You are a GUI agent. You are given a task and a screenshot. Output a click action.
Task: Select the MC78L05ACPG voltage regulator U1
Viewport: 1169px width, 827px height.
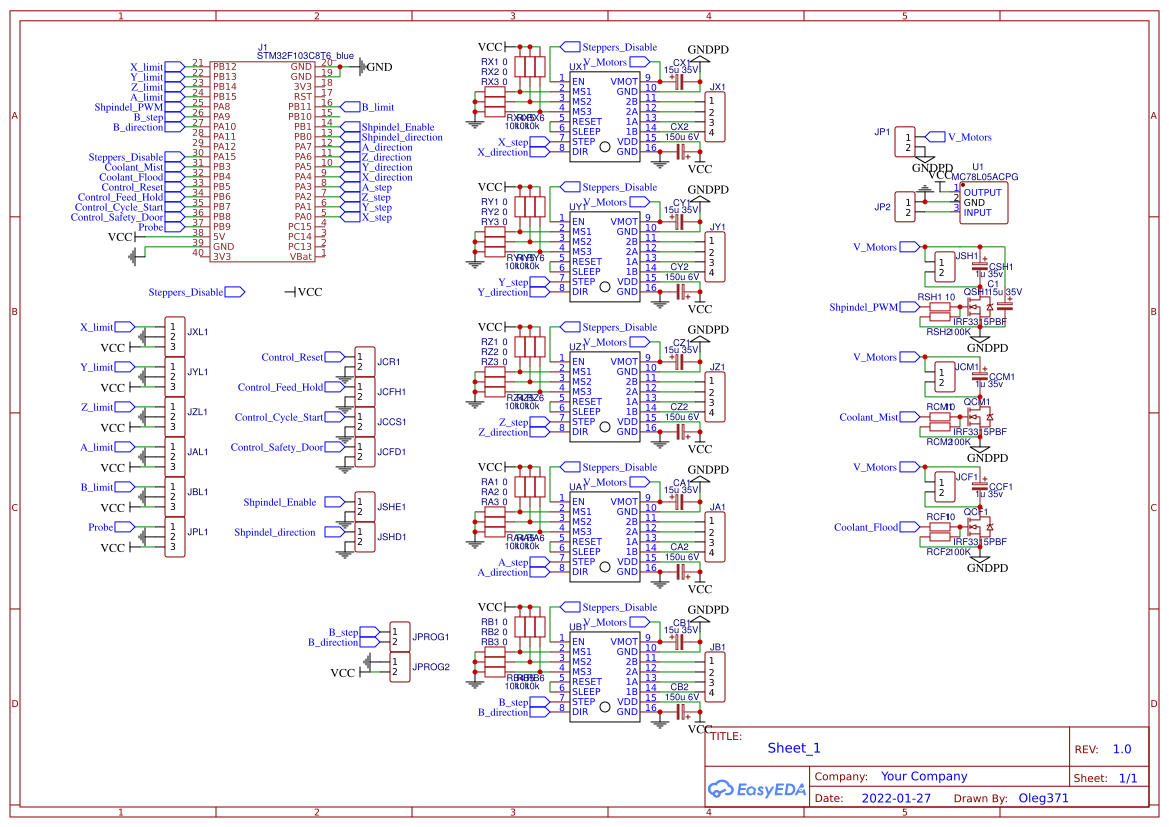point(983,200)
